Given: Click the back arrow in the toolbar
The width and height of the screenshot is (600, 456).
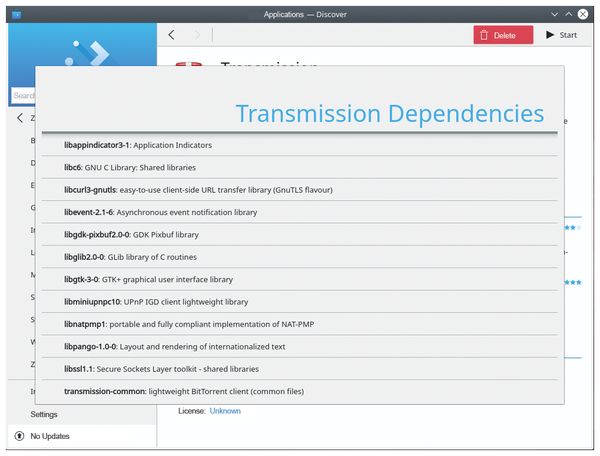Looking at the screenshot, I should pyautogui.click(x=171, y=35).
